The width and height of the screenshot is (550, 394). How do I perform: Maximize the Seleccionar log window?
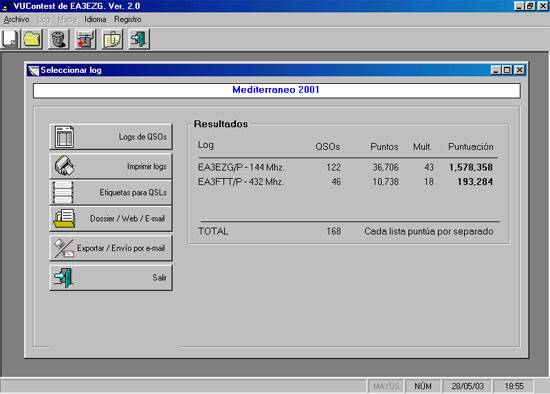click(507, 70)
